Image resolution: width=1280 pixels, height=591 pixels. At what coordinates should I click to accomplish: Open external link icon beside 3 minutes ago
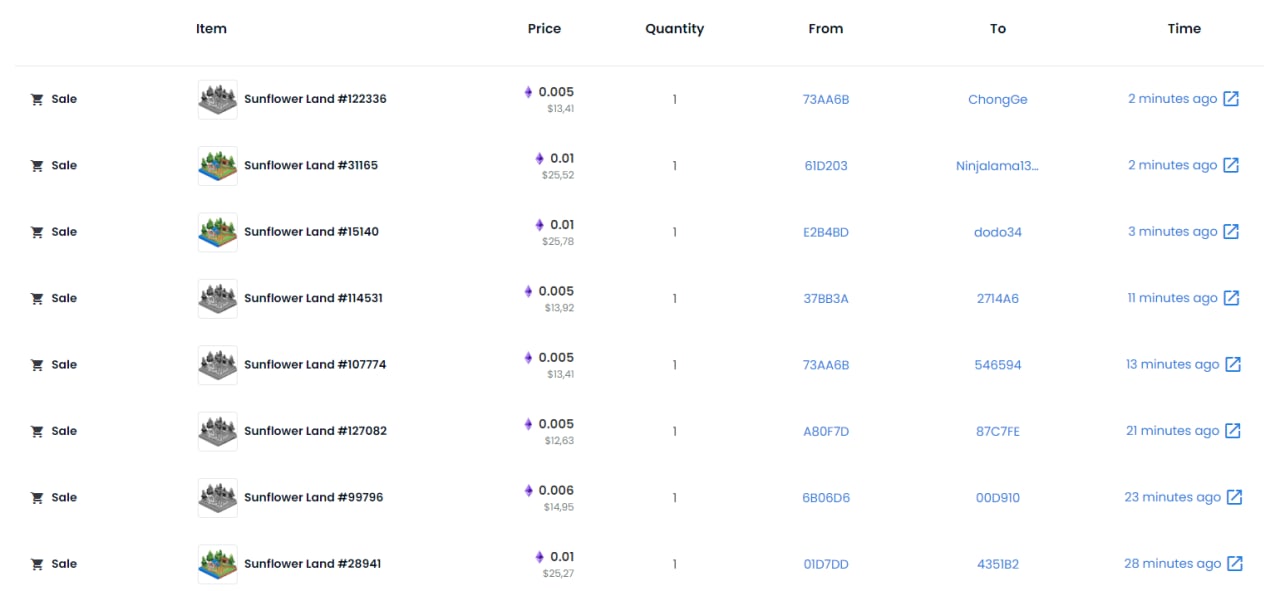(1231, 232)
